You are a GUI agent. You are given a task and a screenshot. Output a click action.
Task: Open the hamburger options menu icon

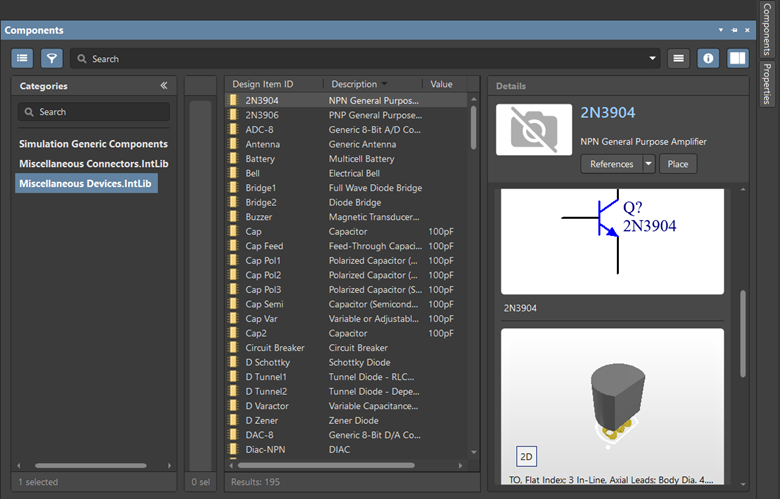[679, 59]
